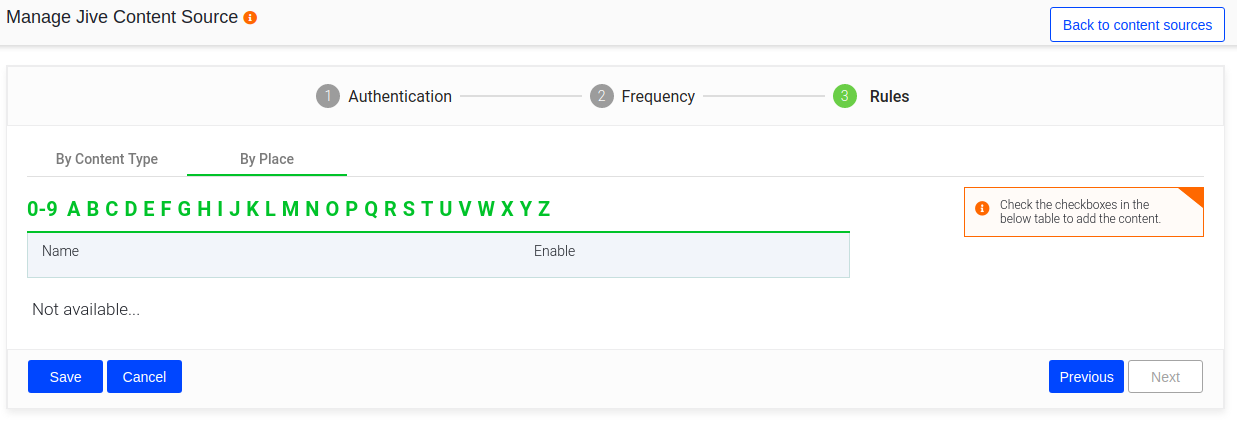Choose letter G in the alphabet filter
The height and width of the screenshot is (423, 1237).
tap(184, 209)
